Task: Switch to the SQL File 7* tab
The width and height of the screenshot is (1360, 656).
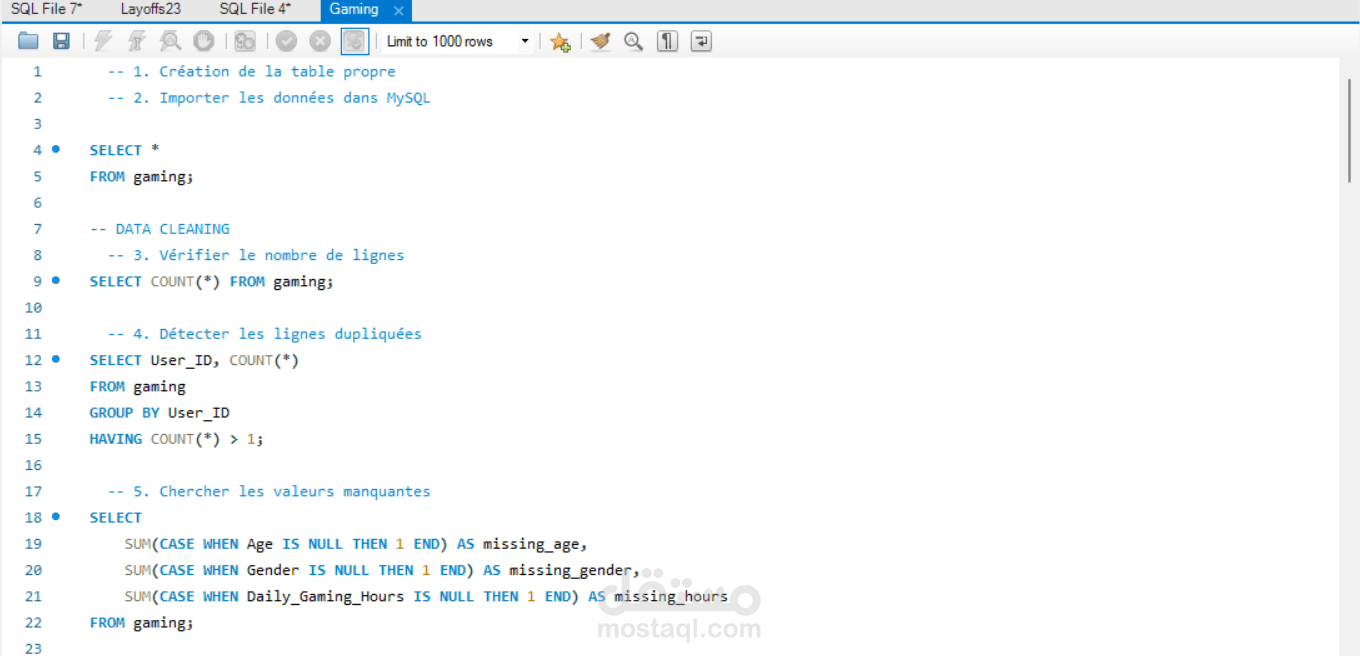Action: point(47,9)
